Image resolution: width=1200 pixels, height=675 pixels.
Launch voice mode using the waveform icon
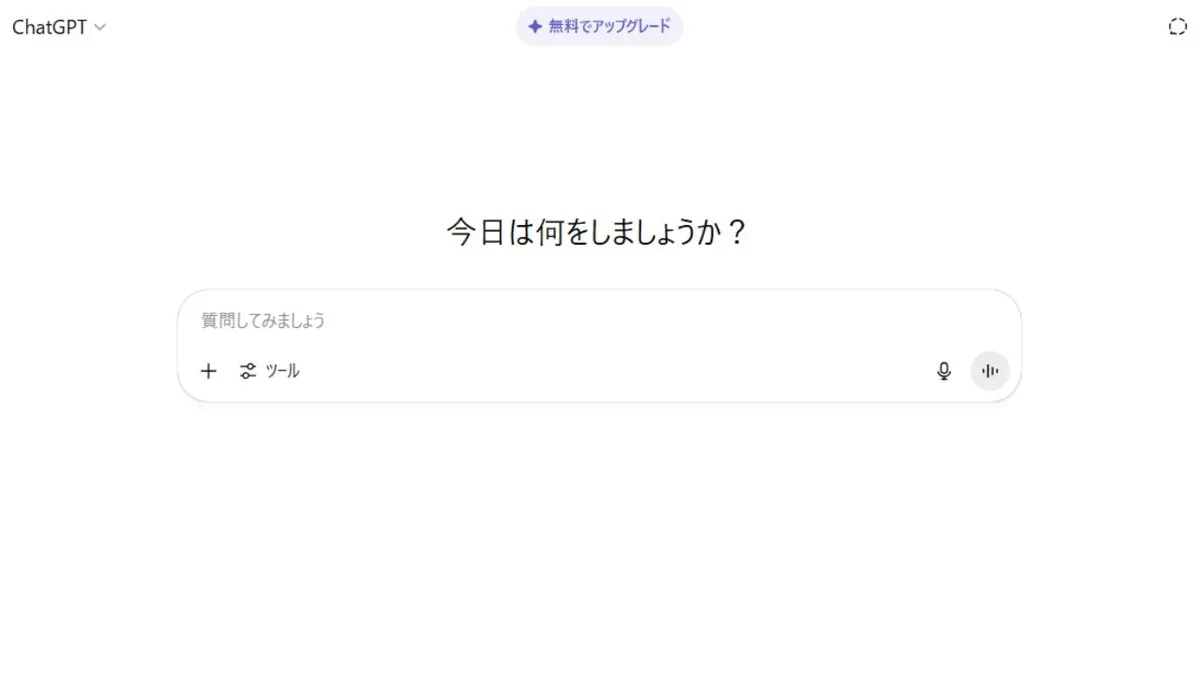[990, 371]
